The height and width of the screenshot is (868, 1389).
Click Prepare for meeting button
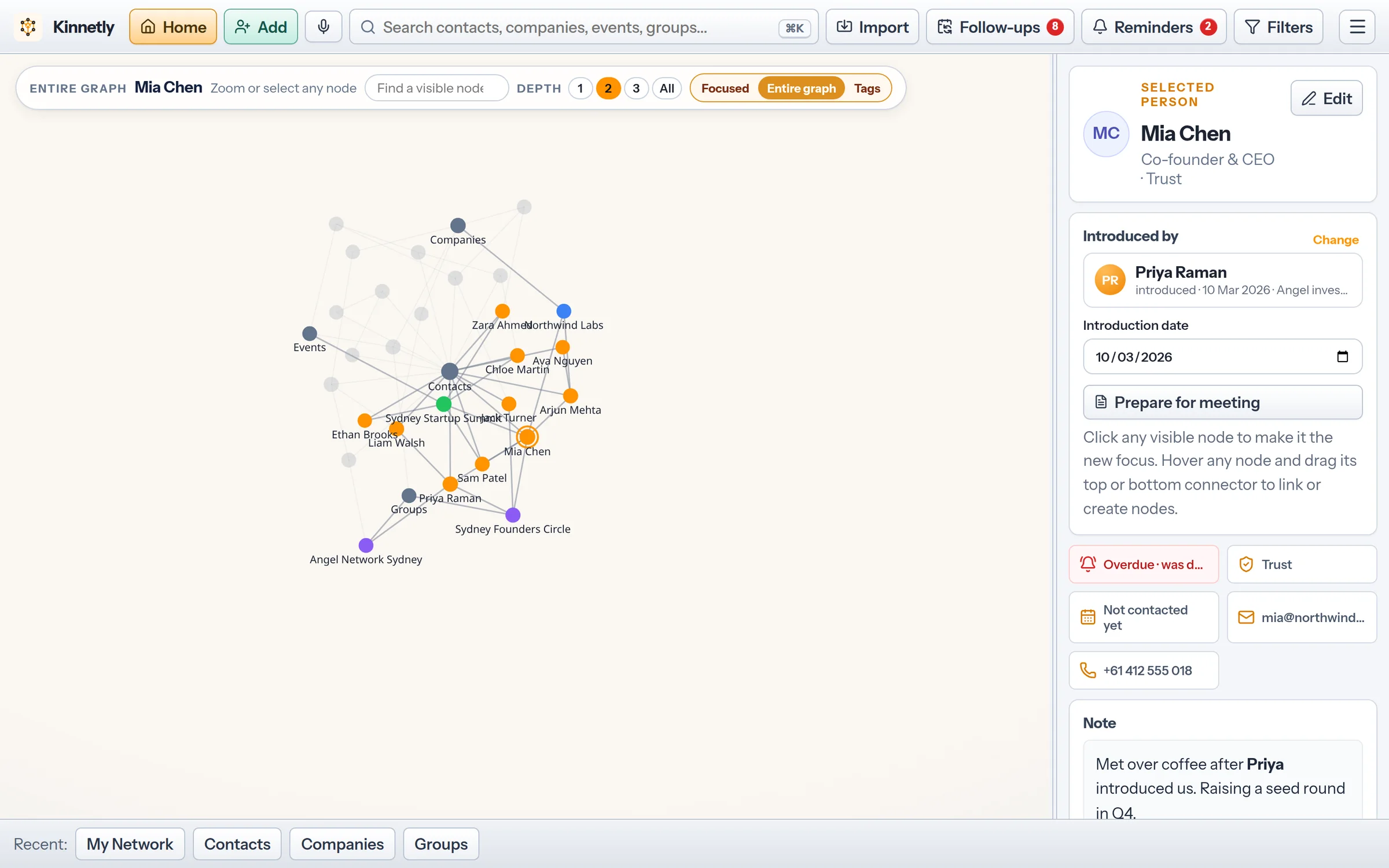click(x=1222, y=402)
